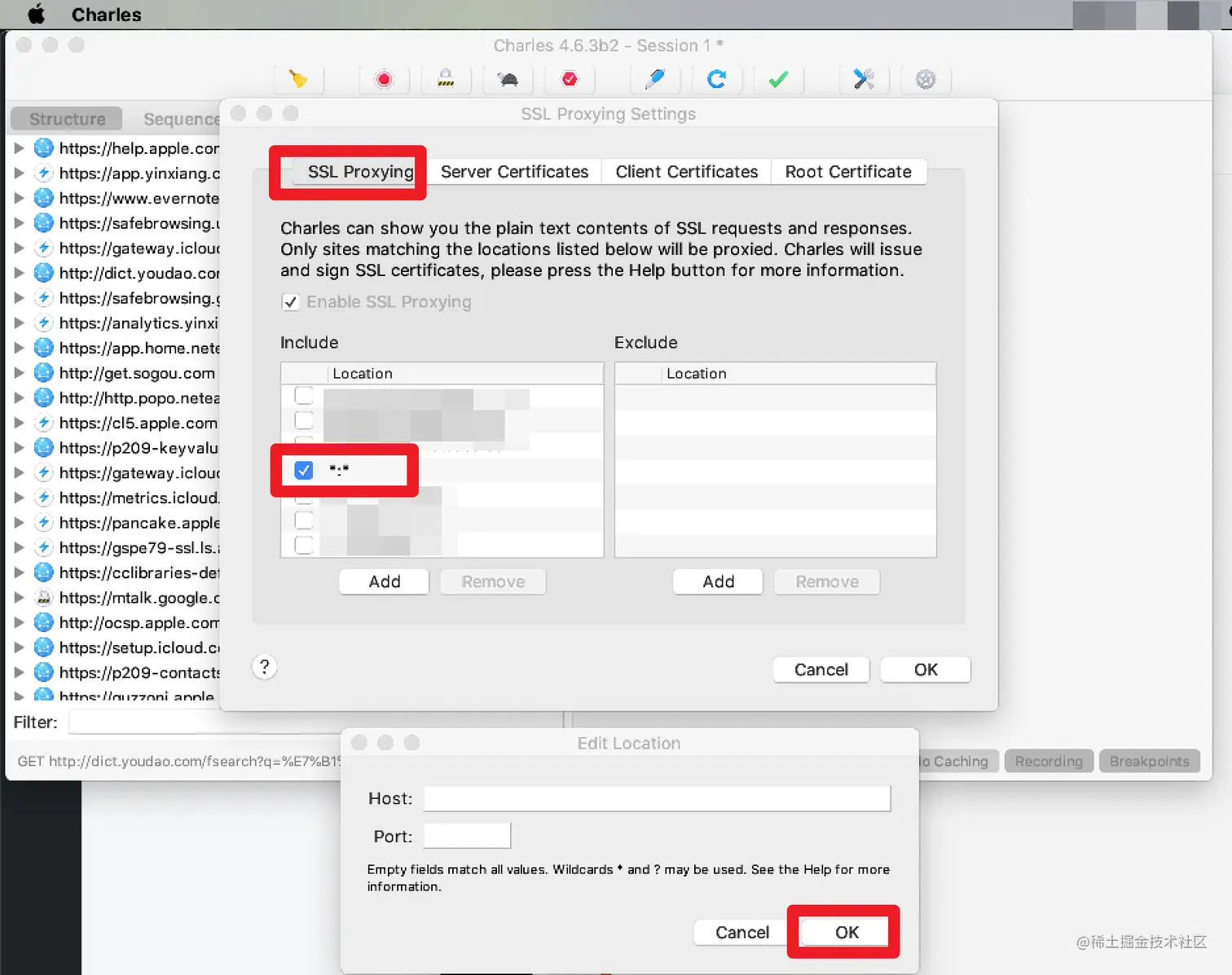This screenshot has width=1232, height=975.
Task: Click the blue pen compose icon
Action: [654, 79]
